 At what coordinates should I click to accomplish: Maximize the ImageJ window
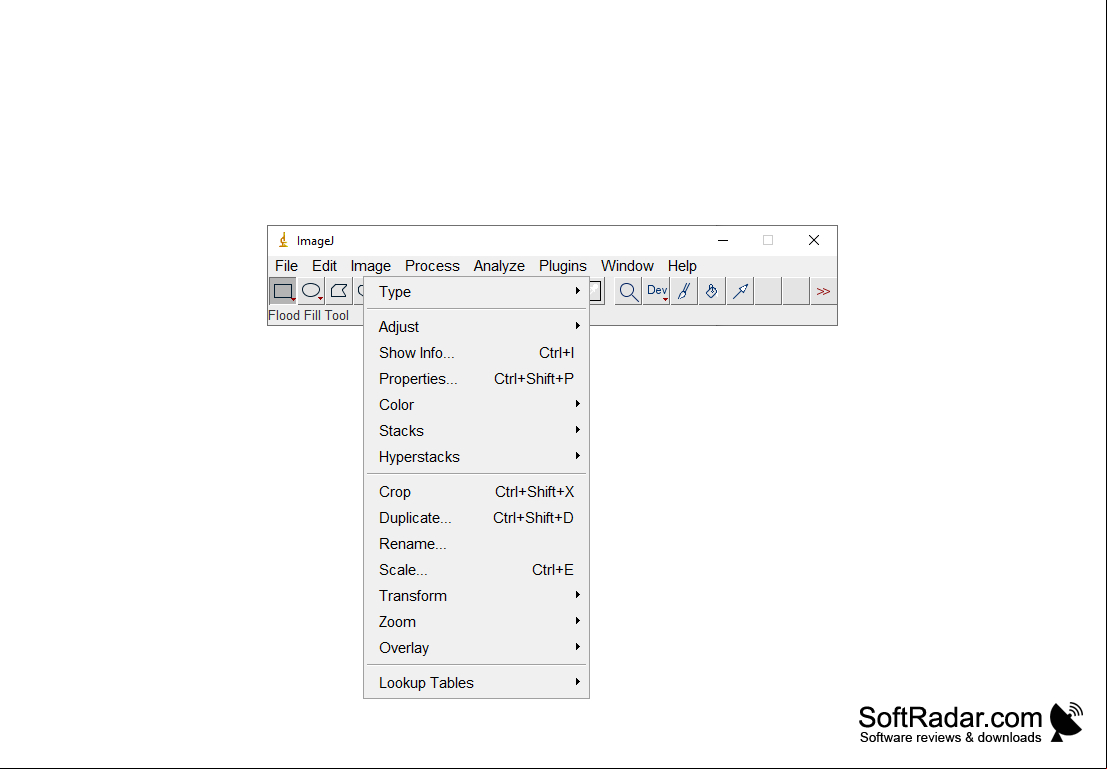768,240
